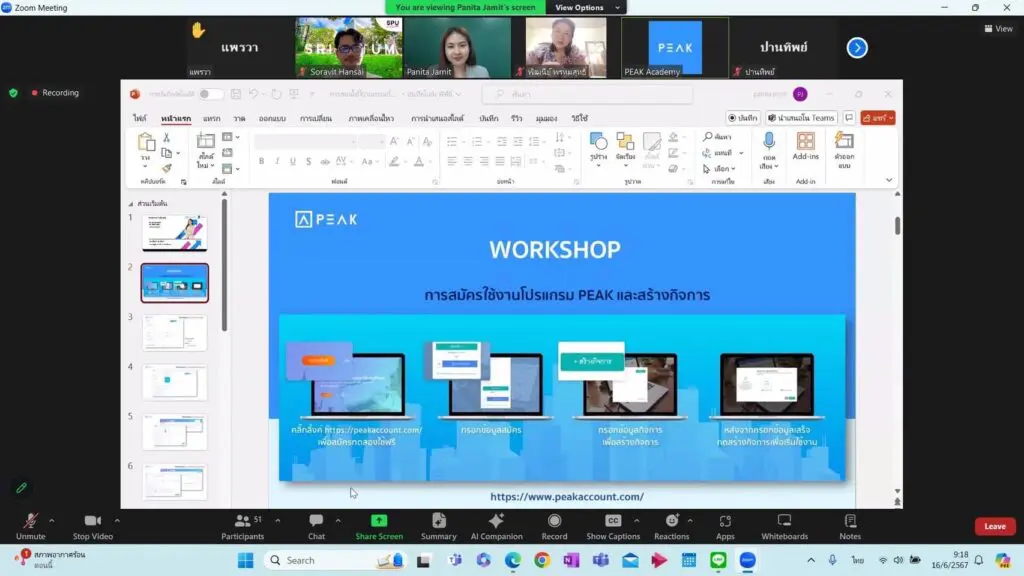
Task: Open the Summary tab
Action: (x=438, y=526)
